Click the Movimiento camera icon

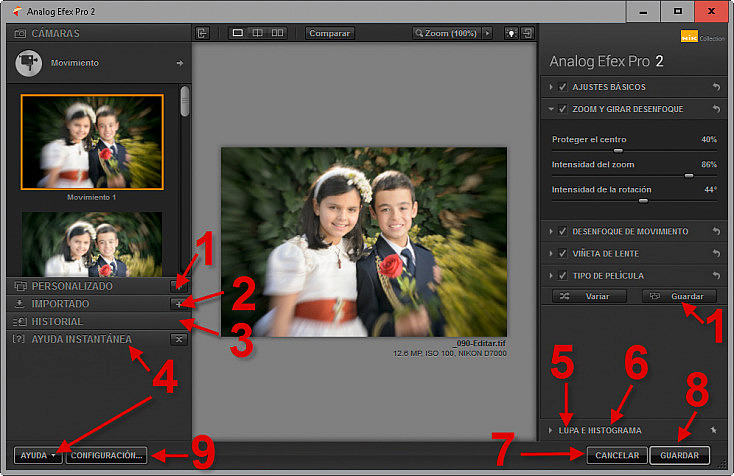pyautogui.click(x=29, y=63)
